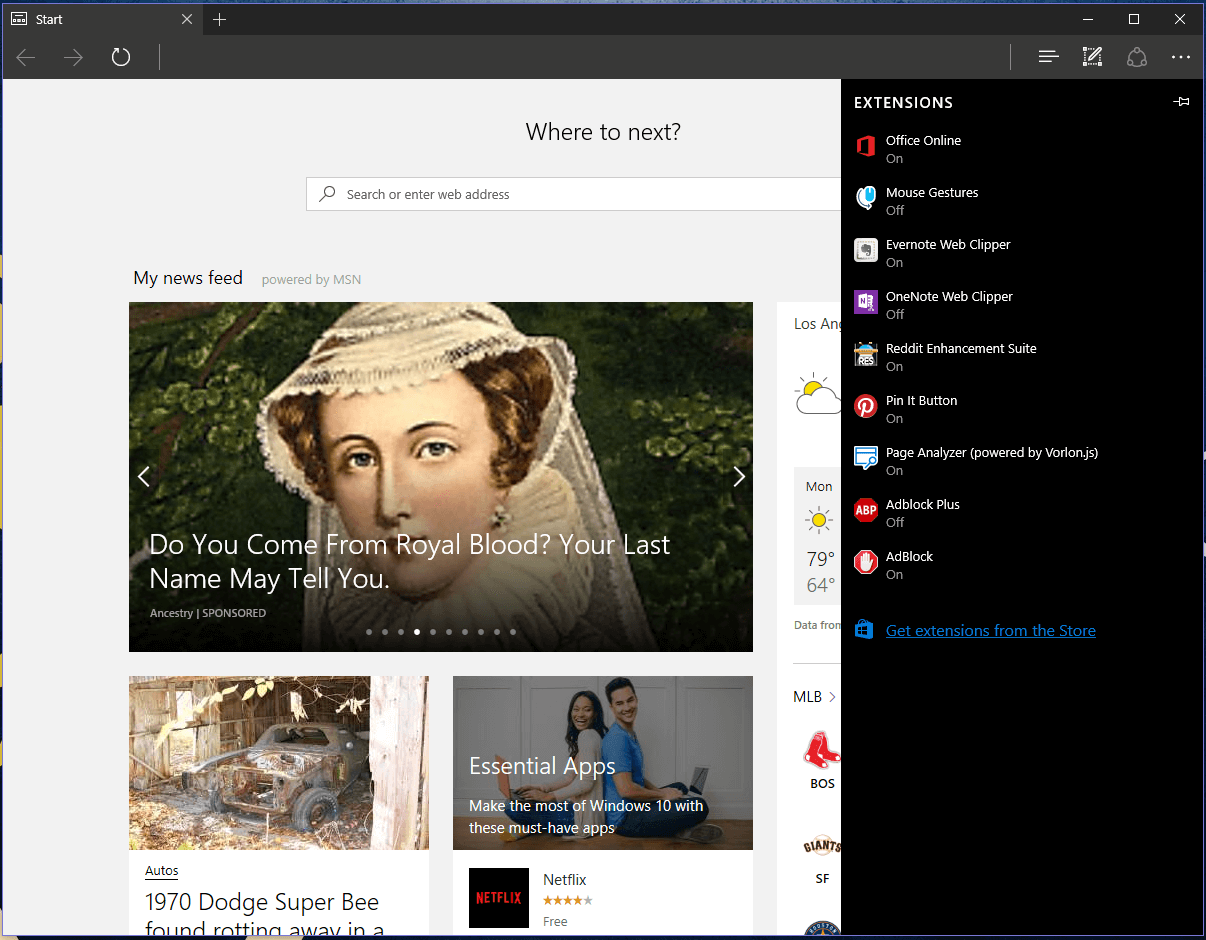The height and width of the screenshot is (940, 1206).
Task: Click the Refresh page icon
Action: coord(121,57)
